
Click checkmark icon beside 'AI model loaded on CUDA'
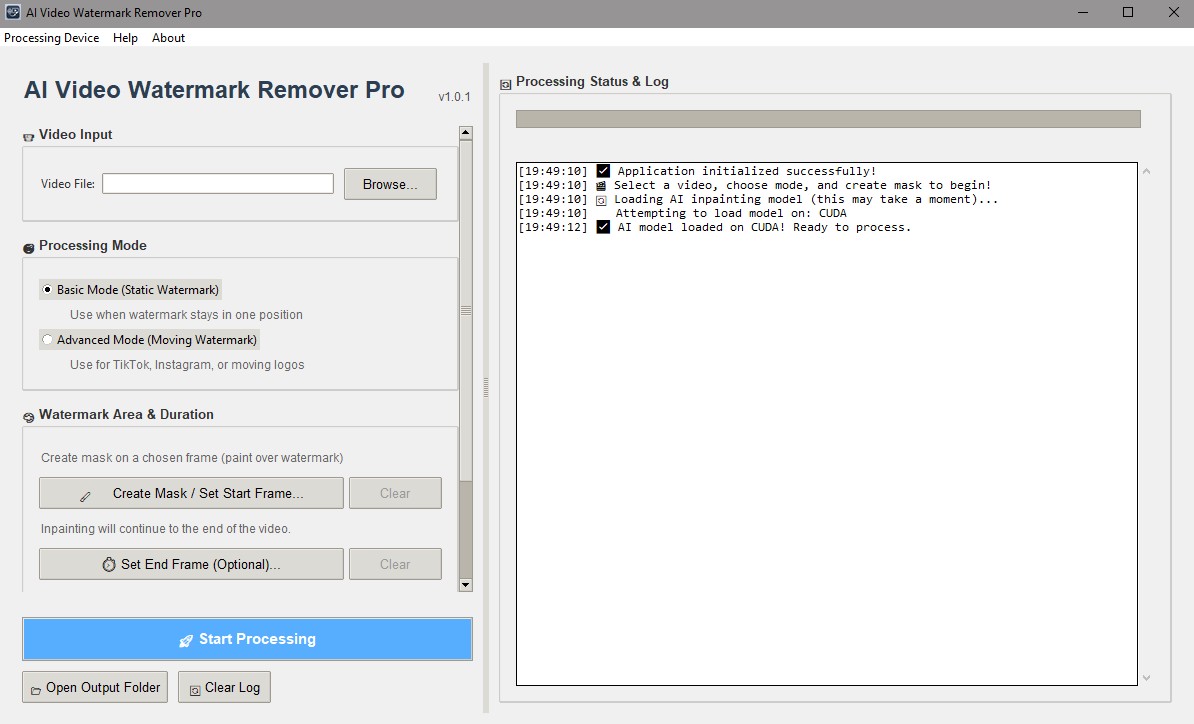pyautogui.click(x=603, y=227)
